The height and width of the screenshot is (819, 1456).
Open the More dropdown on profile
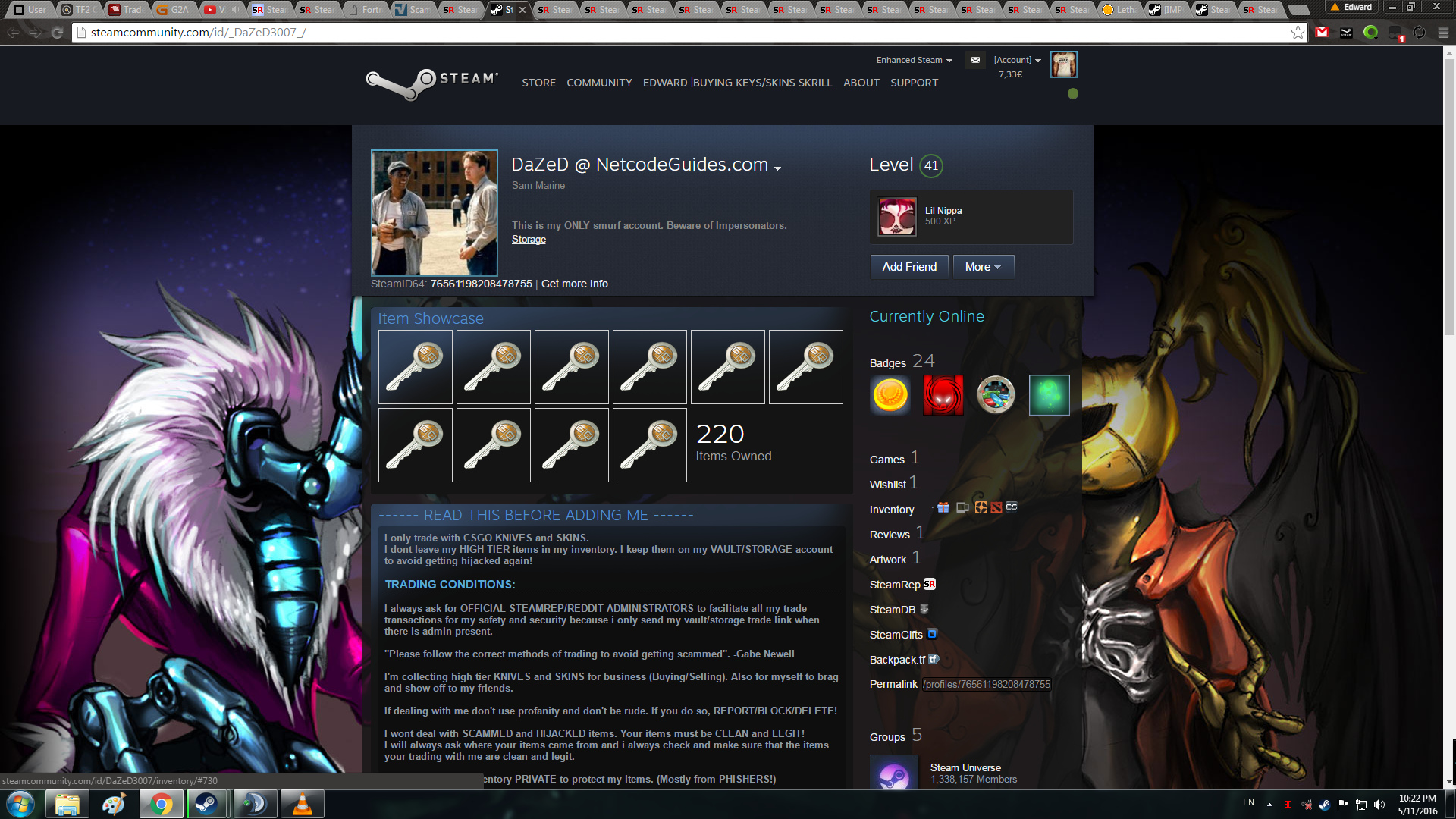point(983,267)
